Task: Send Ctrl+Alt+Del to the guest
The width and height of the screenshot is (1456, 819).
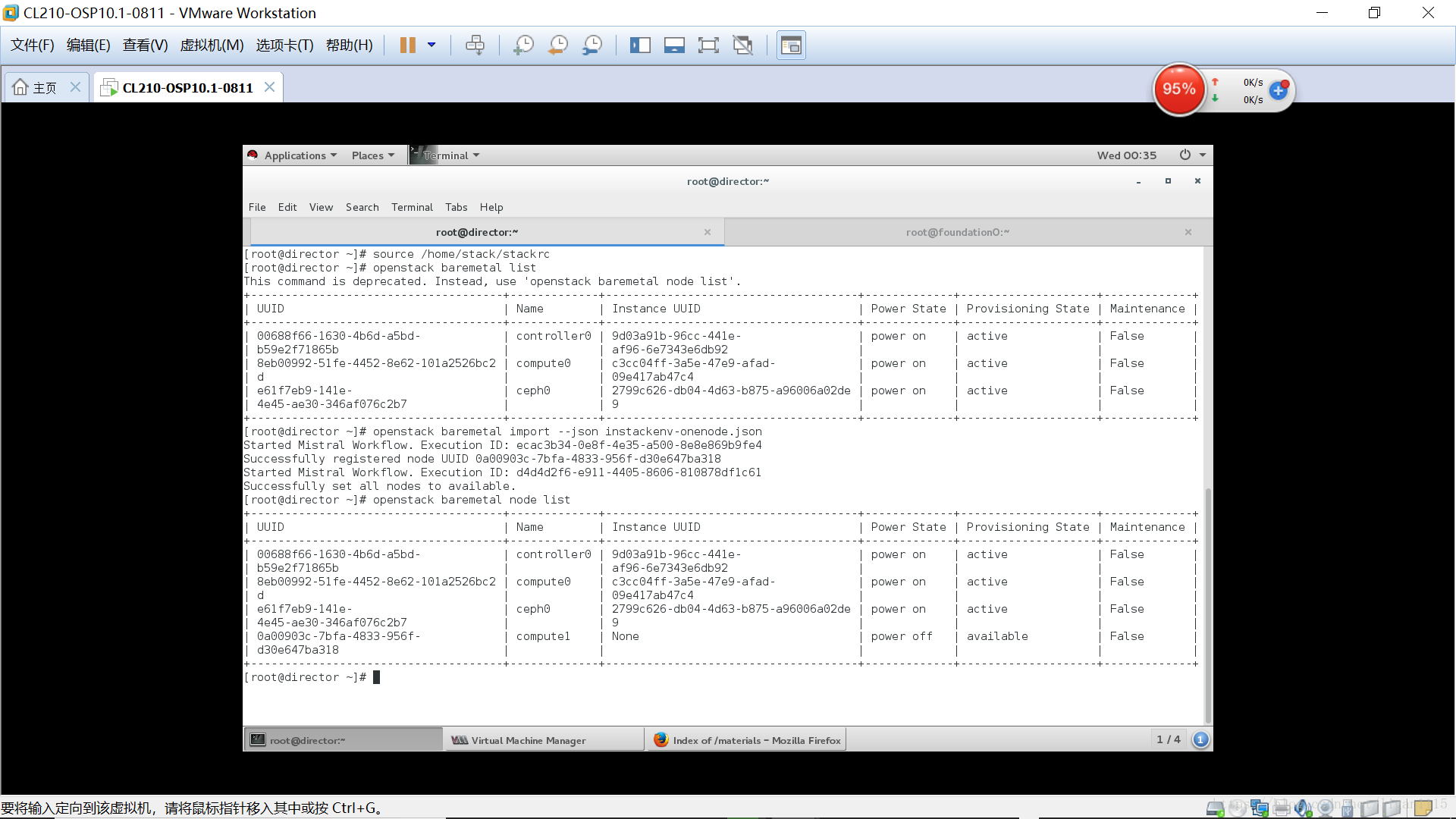Action: [x=475, y=45]
